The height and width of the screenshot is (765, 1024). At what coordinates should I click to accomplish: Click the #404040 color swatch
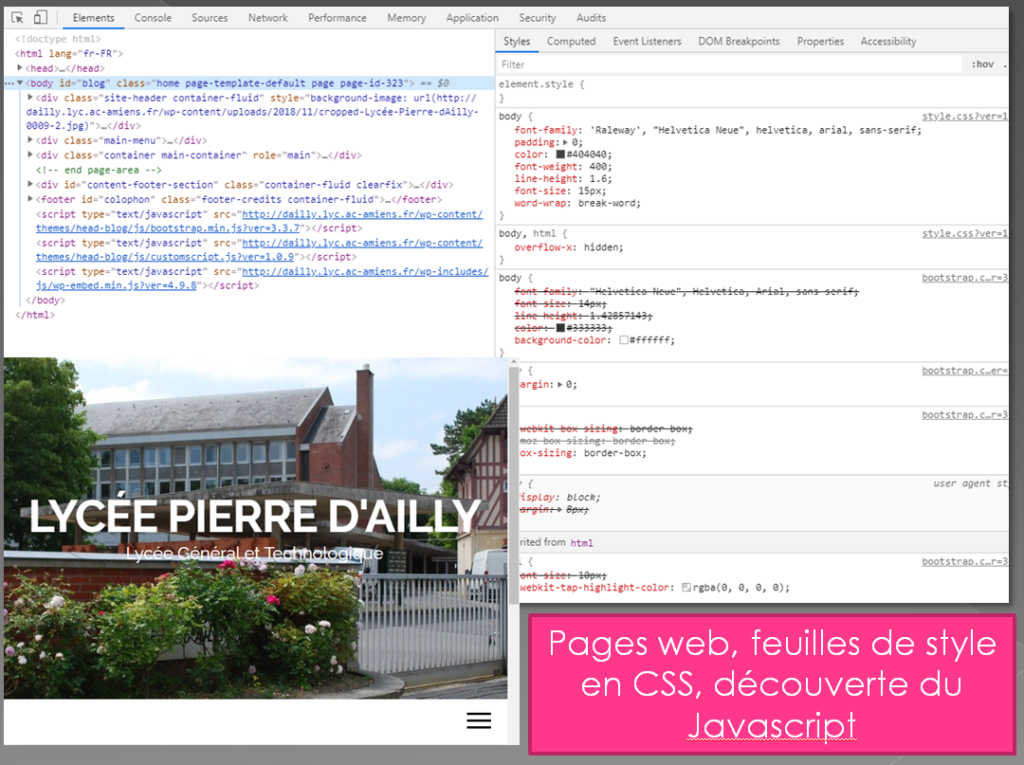[560, 155]
